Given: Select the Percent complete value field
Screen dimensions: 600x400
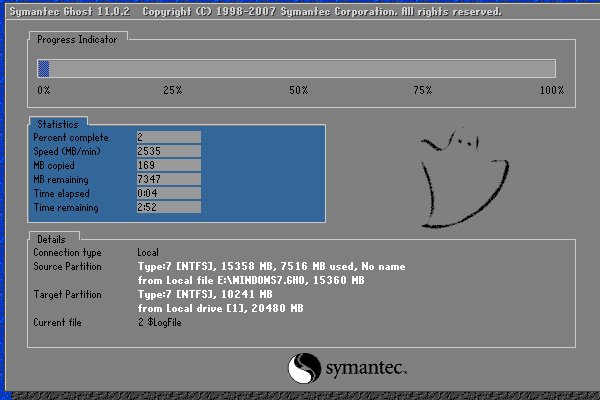Looking at the screenshot, I should pyautogui.click(x=169, y=137).
